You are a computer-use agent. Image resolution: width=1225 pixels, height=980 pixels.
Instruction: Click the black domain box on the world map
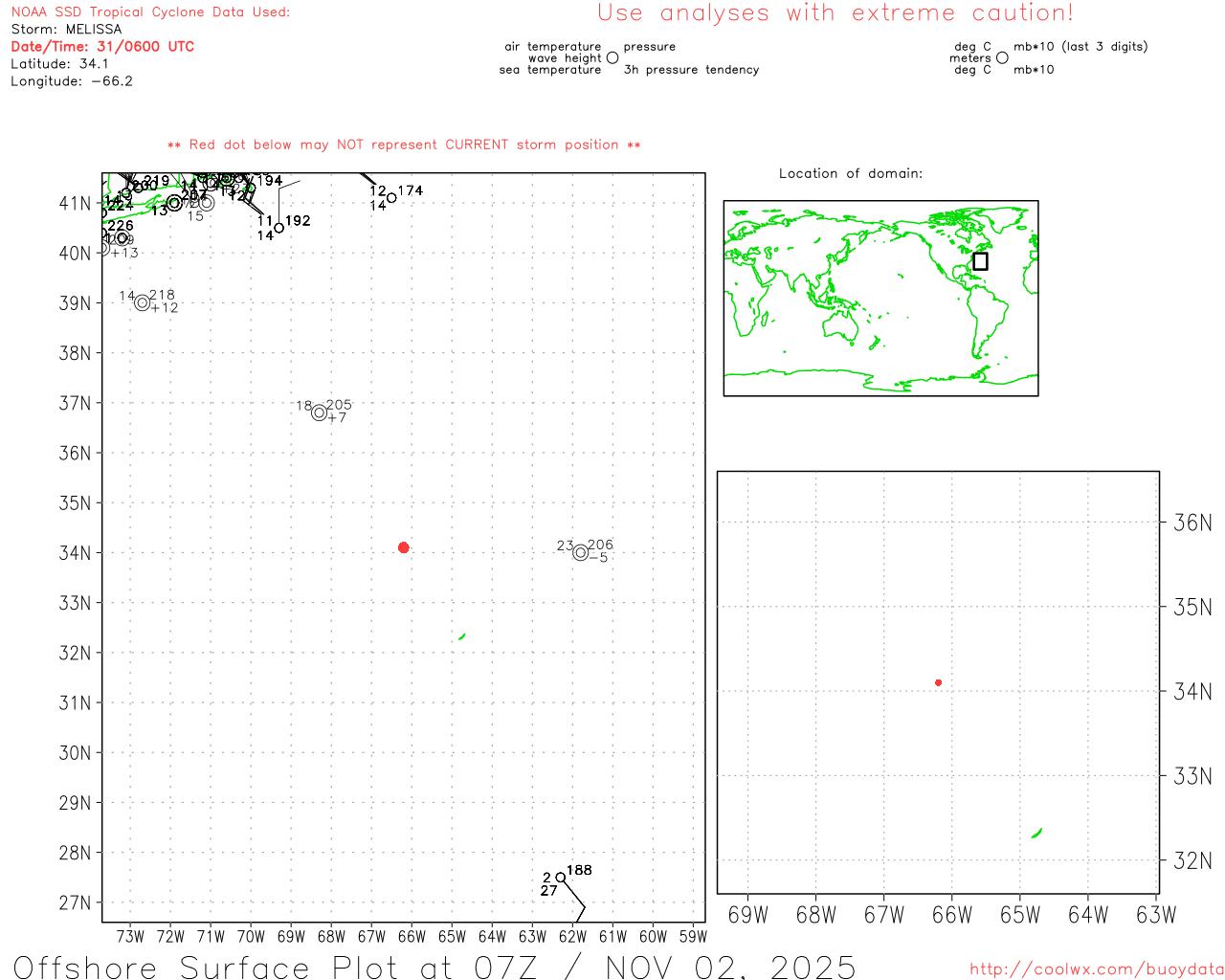(980, 261)
